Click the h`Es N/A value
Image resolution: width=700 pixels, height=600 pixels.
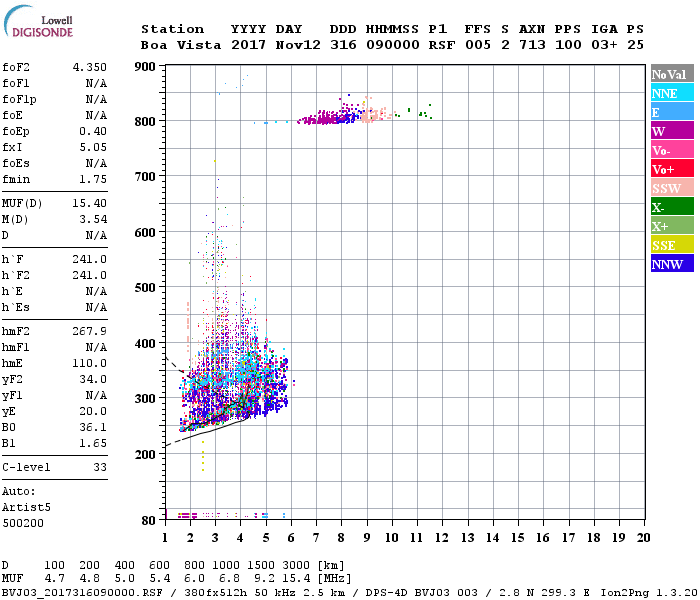click(96, 307)
